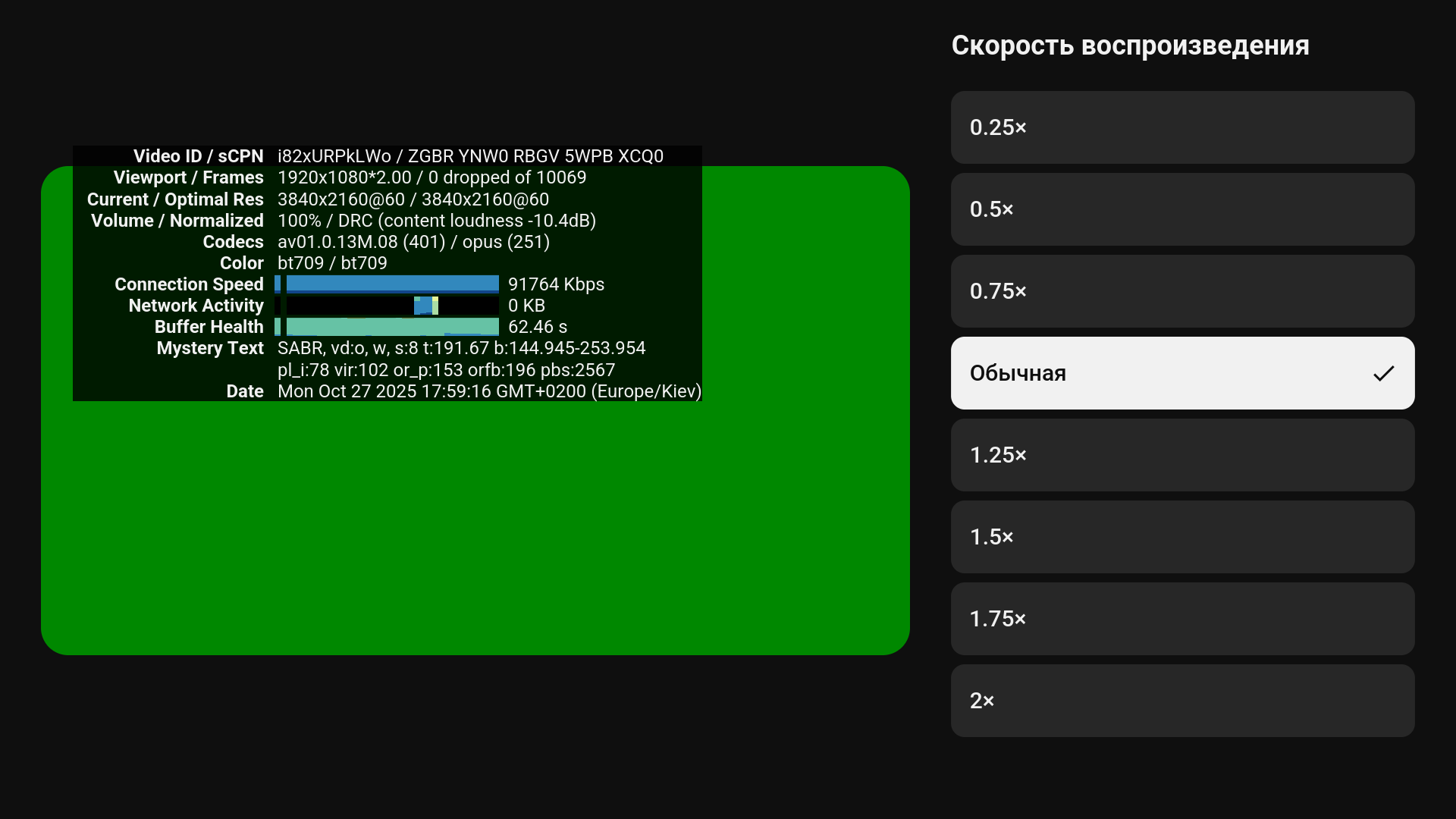Screen dimensions: 1456x819
Task: Pick the 1.5× speed entry
Action: 1182,537
